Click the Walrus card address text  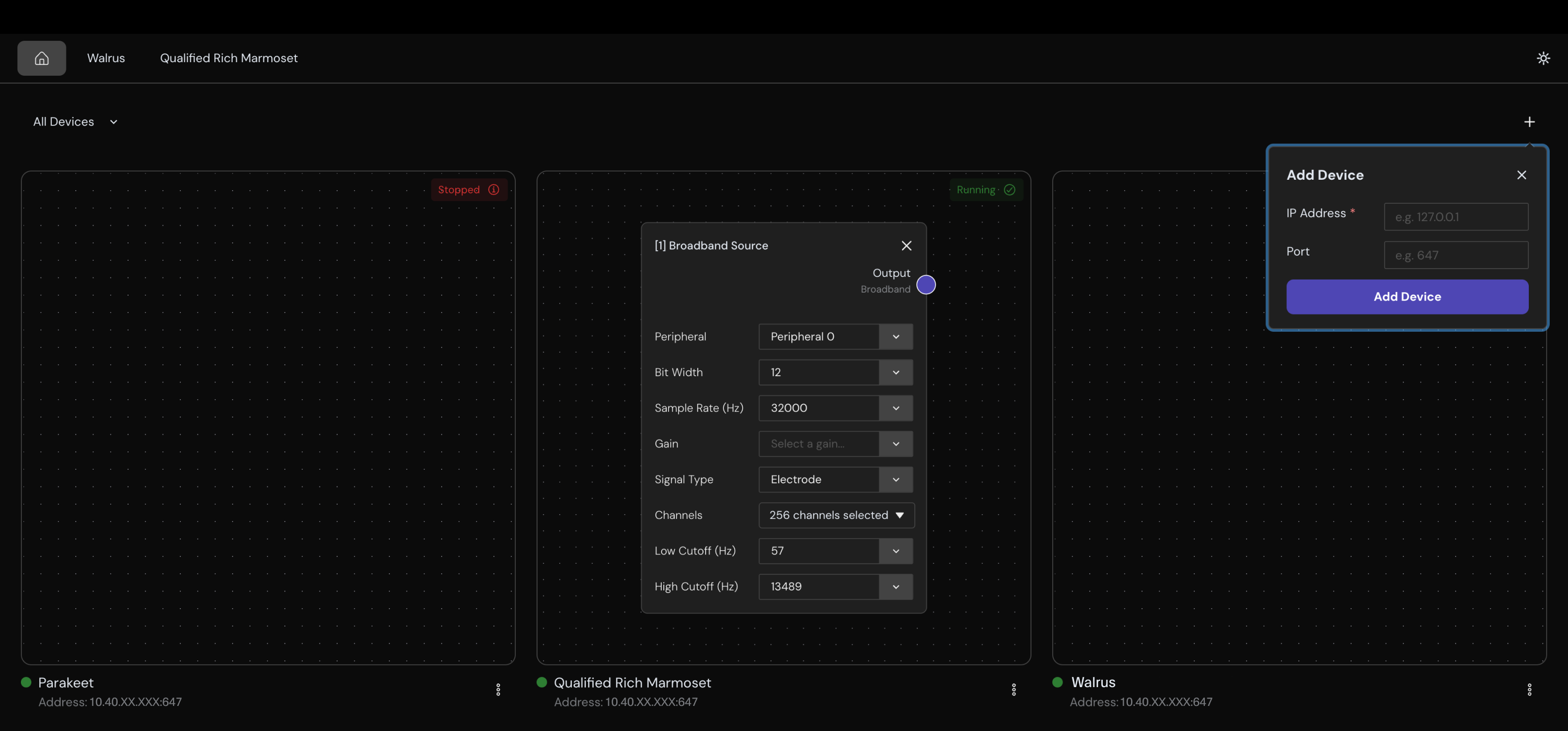[x=1140, y=702]
